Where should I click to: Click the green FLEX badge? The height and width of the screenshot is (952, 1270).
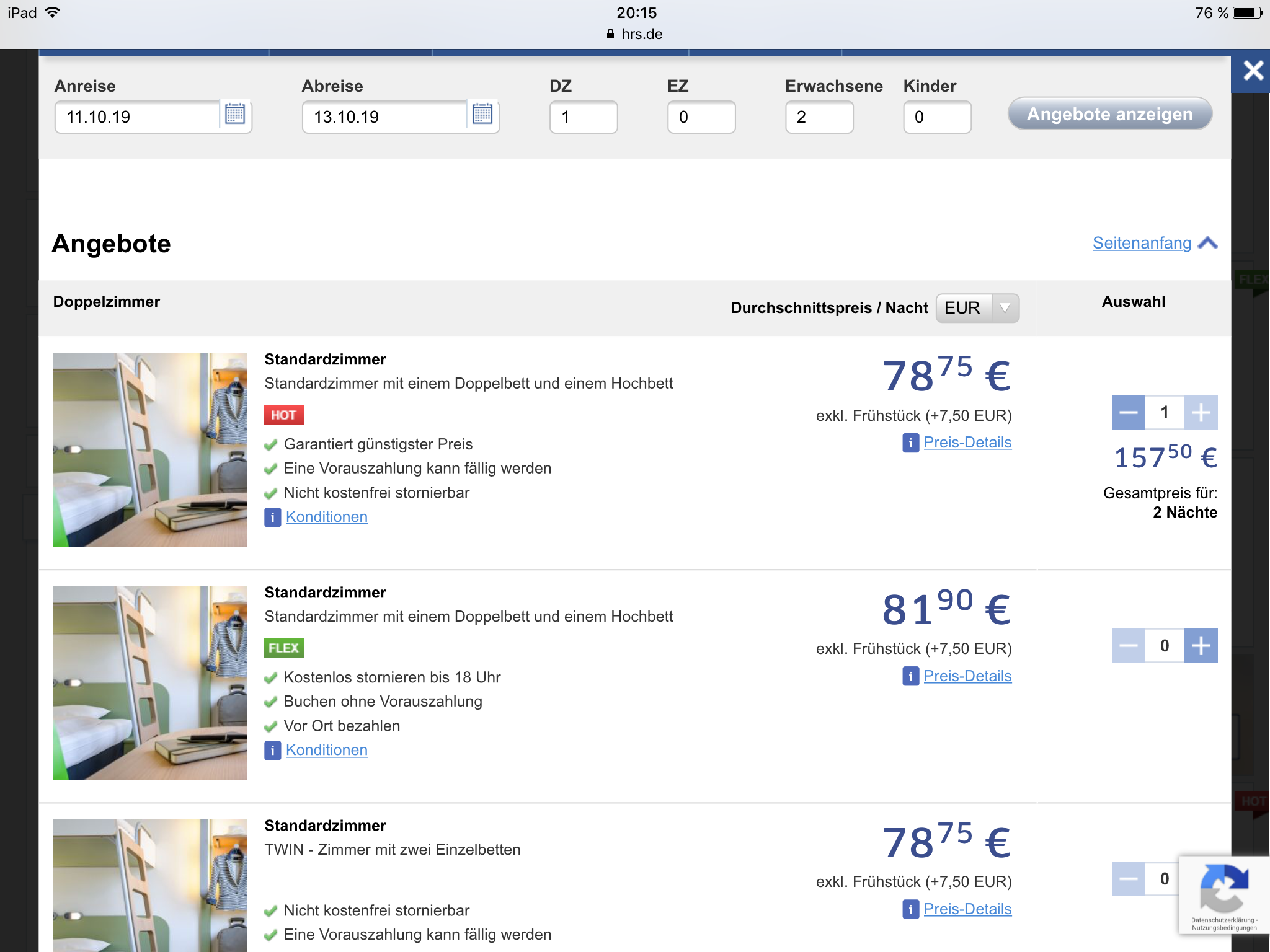[x=284, y=648]
